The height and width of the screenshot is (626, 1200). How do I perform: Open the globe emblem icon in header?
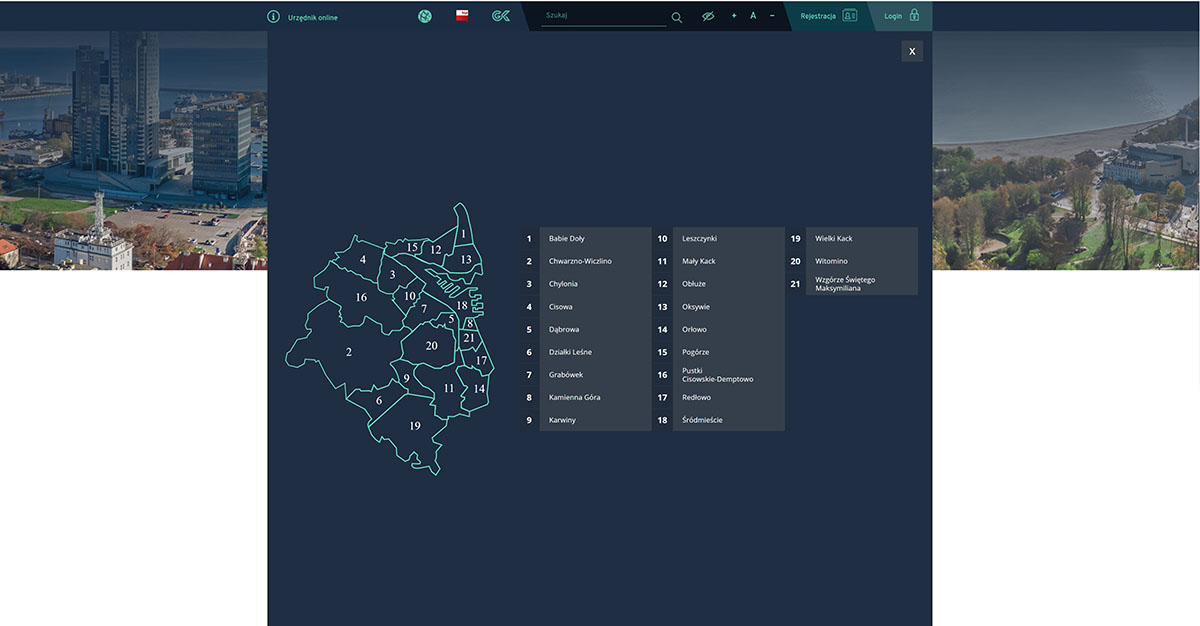coord(425,16)
